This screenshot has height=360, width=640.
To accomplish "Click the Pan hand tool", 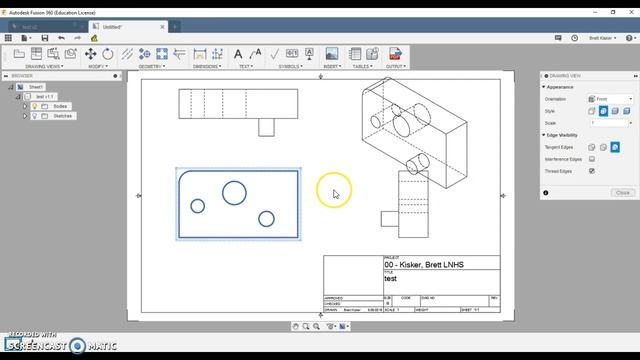I will tap(296, 326).
